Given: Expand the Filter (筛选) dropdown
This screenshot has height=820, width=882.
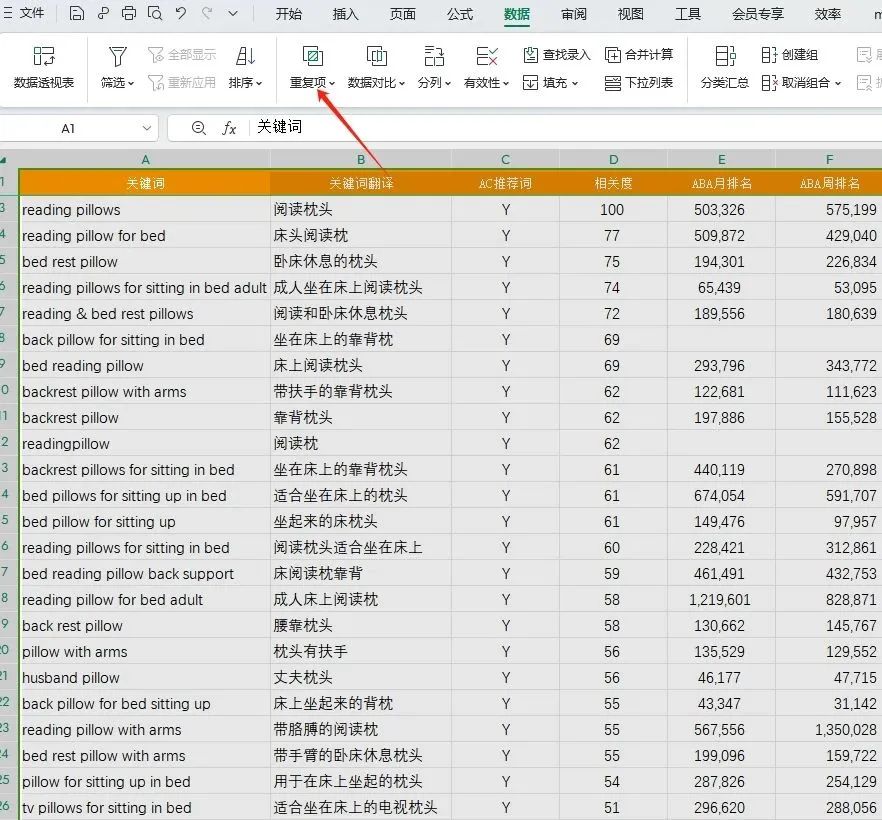Looking at the screenshot, I should 131,83.
